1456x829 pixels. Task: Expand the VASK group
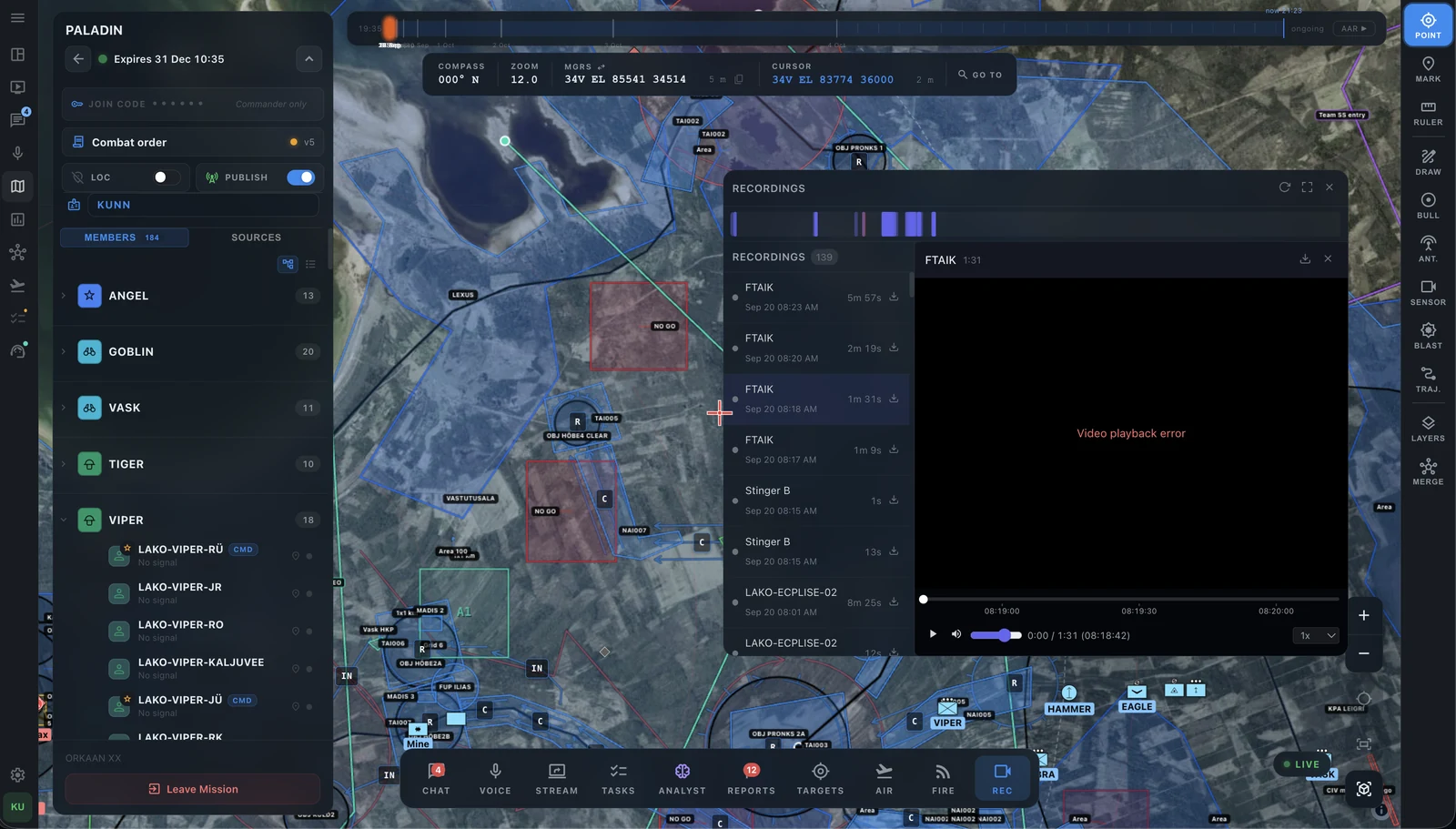click(64, 408)
